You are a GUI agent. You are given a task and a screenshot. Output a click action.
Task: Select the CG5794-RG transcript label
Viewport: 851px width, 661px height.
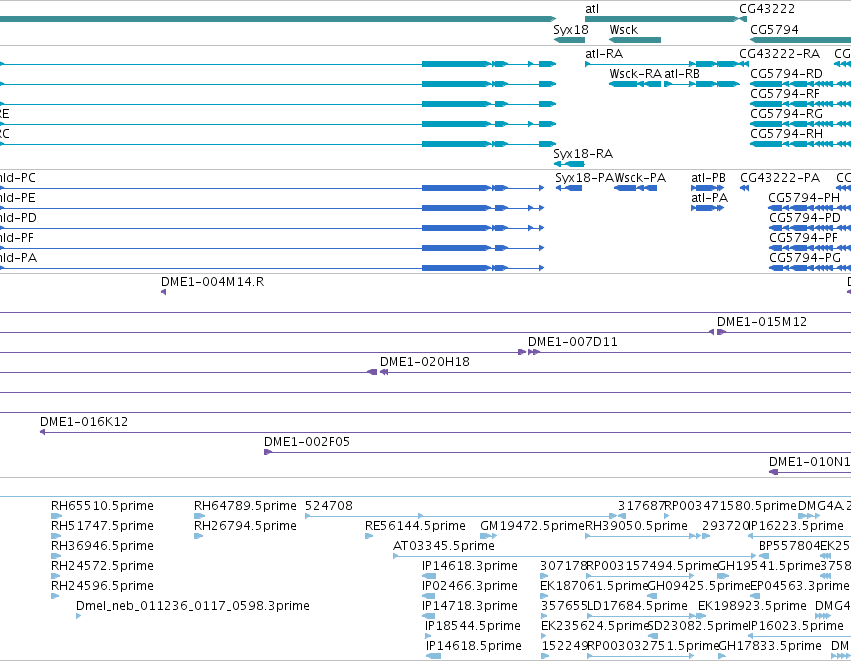coord(786,114)
